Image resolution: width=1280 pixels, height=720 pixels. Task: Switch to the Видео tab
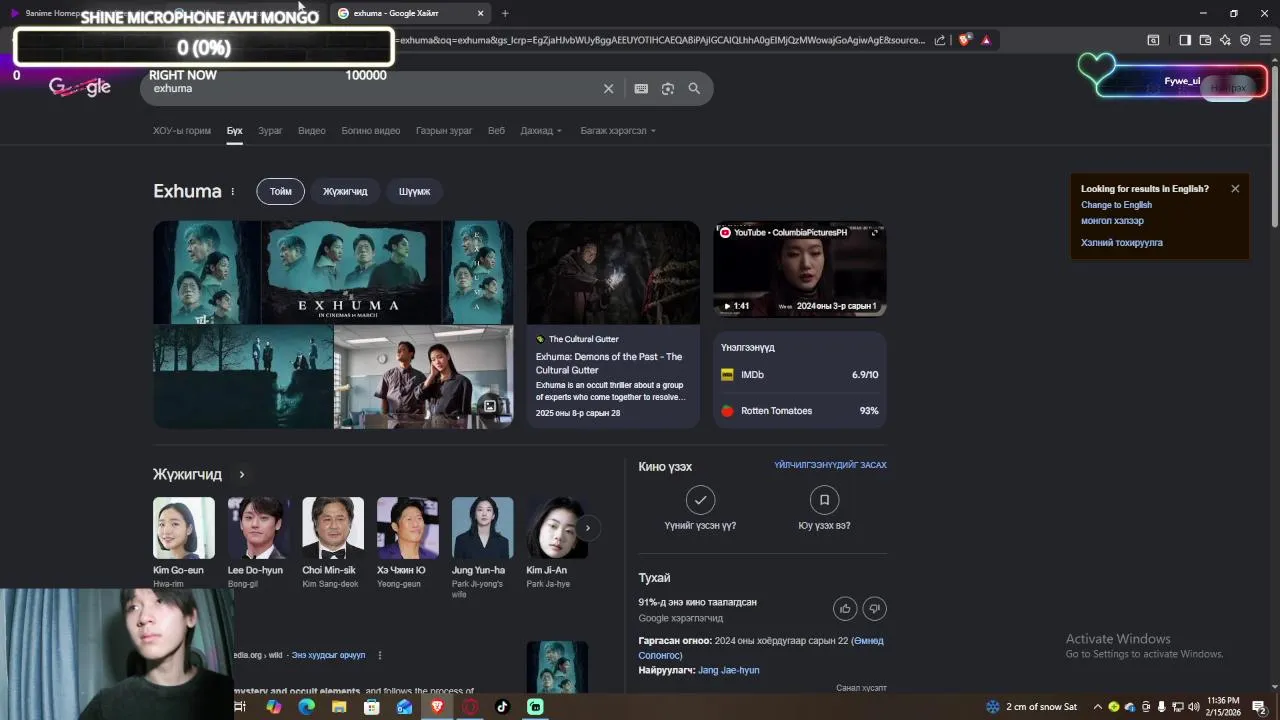coord(312,131)
